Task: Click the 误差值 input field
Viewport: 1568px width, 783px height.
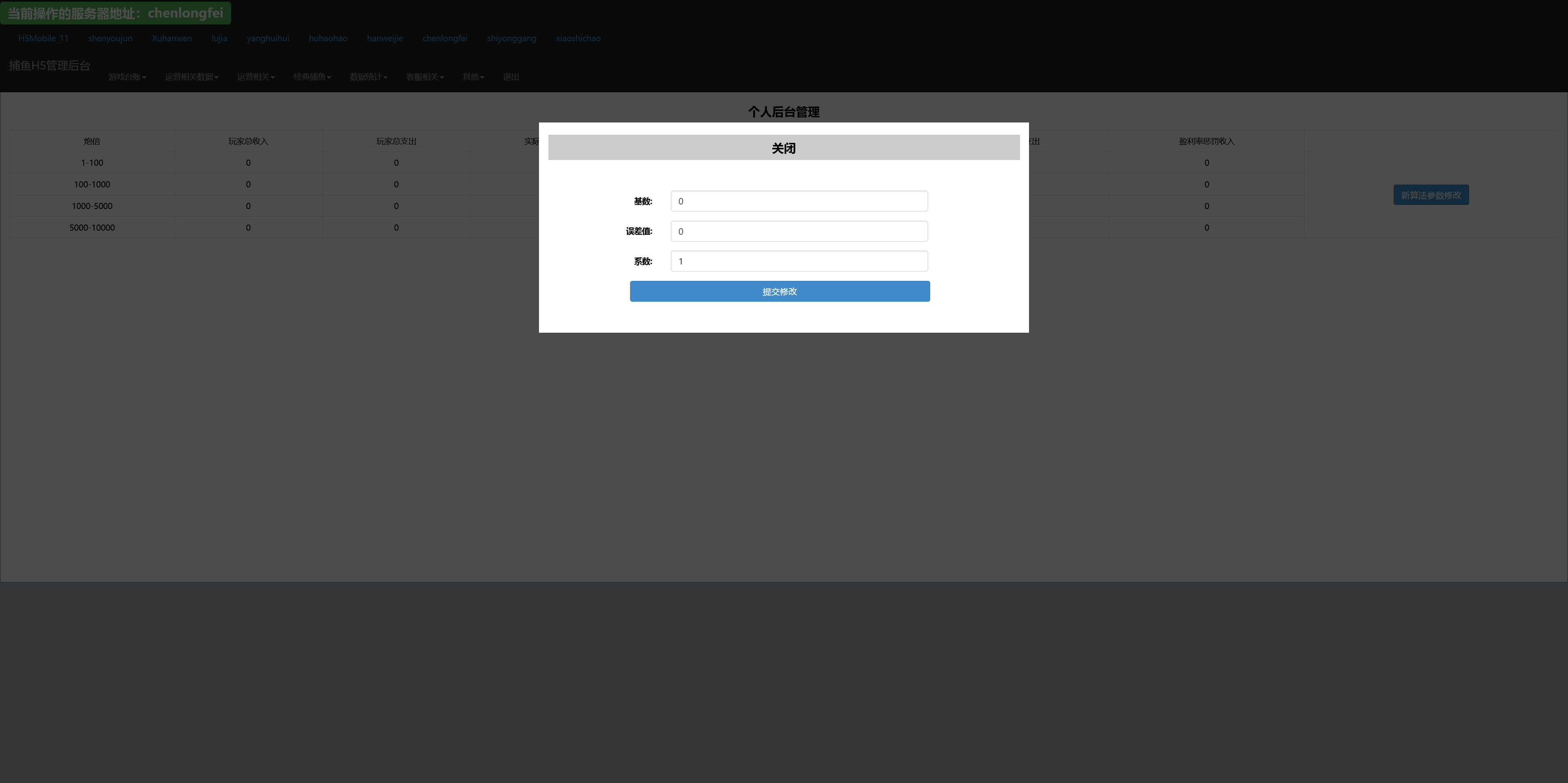Action: tap(799, 231)
